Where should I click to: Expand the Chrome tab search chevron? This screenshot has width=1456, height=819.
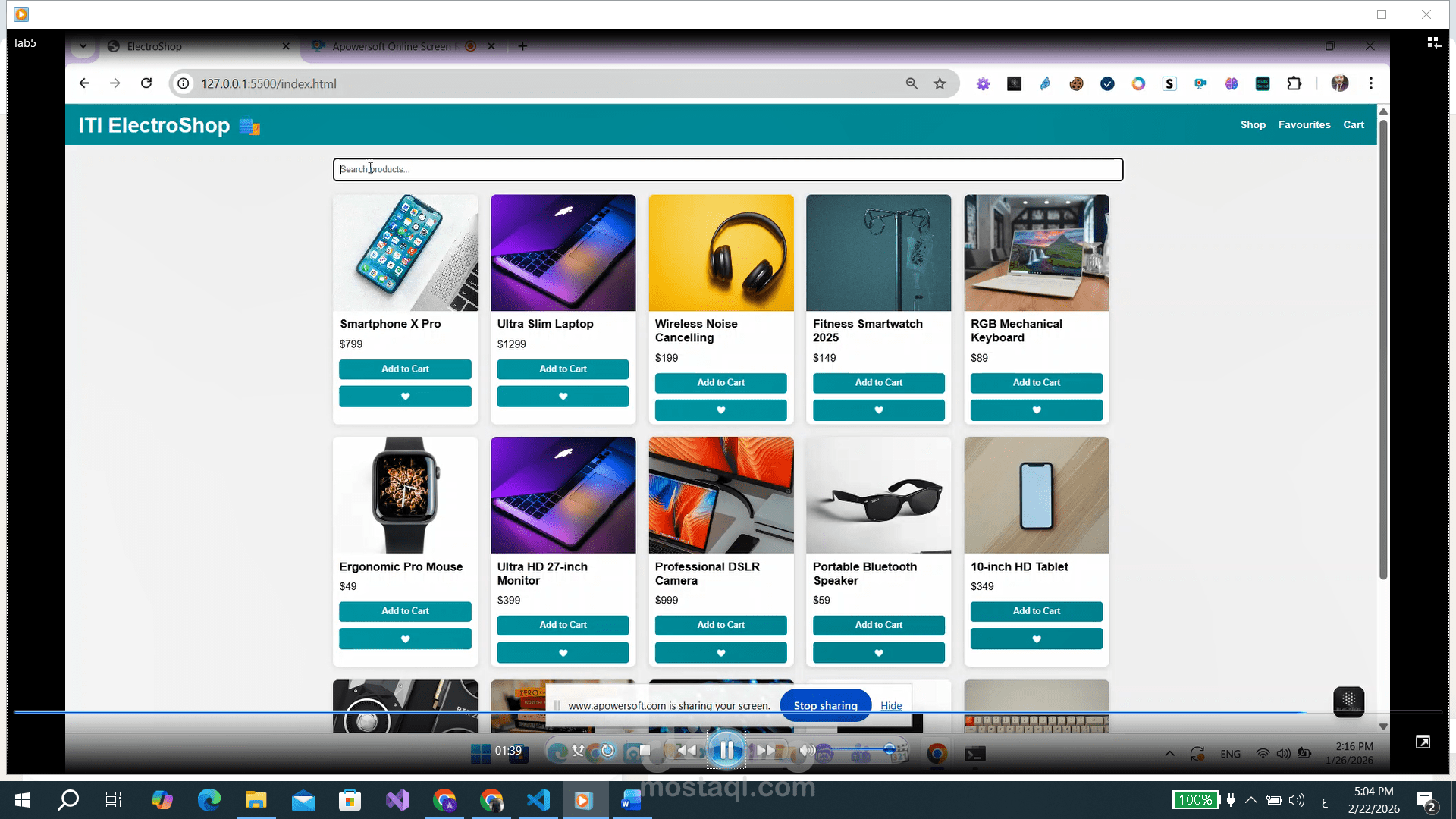[x=83, y=46]
